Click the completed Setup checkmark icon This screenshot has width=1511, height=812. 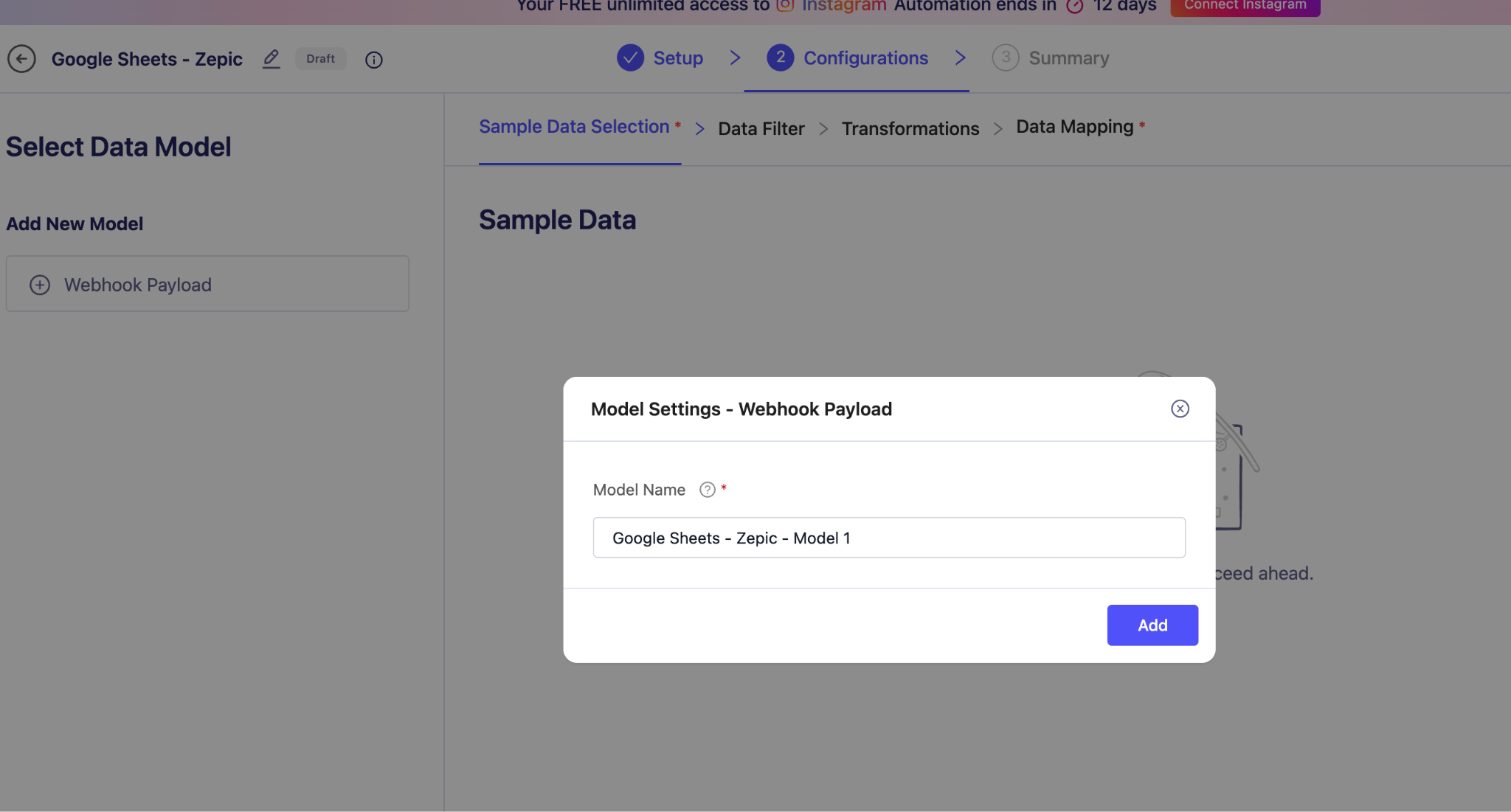pyautogui.click(x=630, y=58)
